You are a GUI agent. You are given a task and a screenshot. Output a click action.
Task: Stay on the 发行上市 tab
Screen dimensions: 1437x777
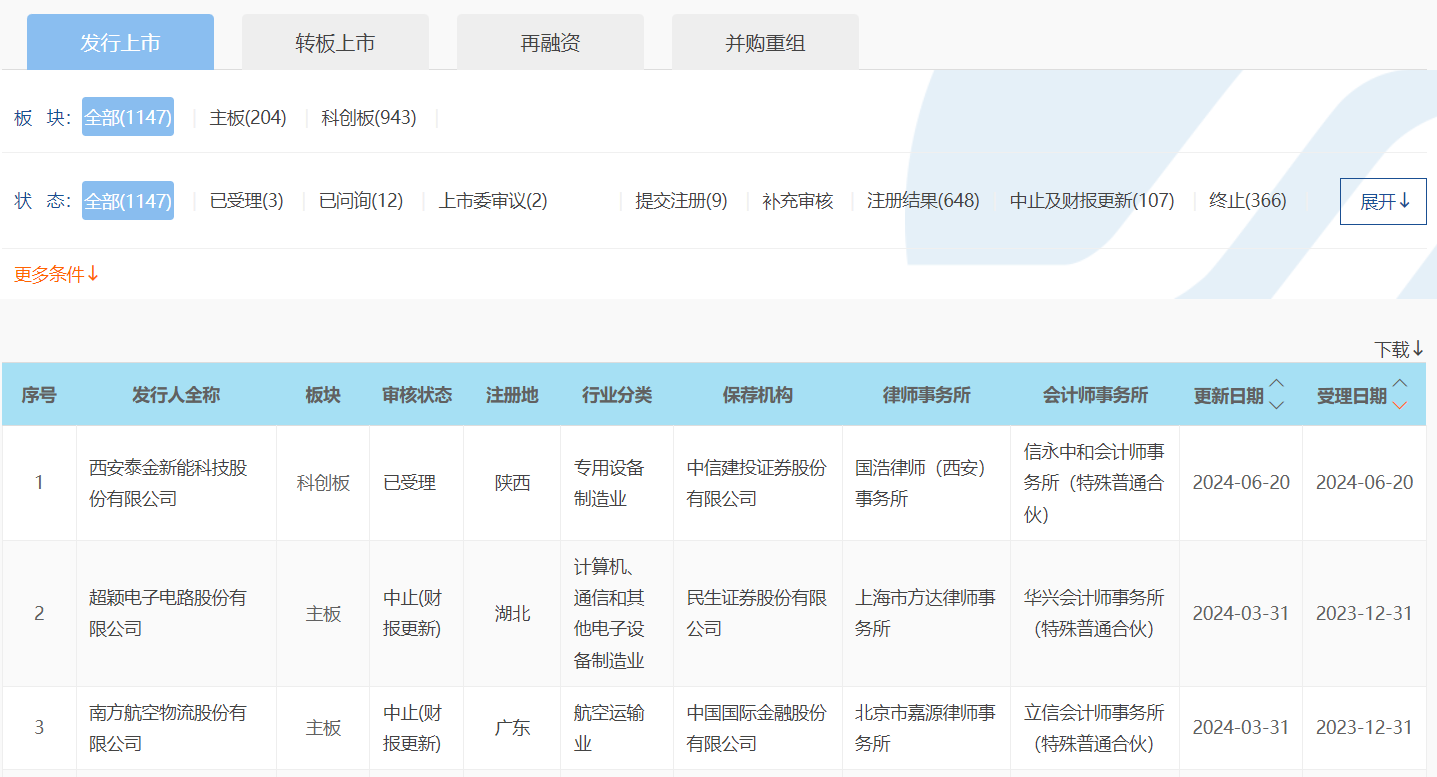(x=120, y=41)
